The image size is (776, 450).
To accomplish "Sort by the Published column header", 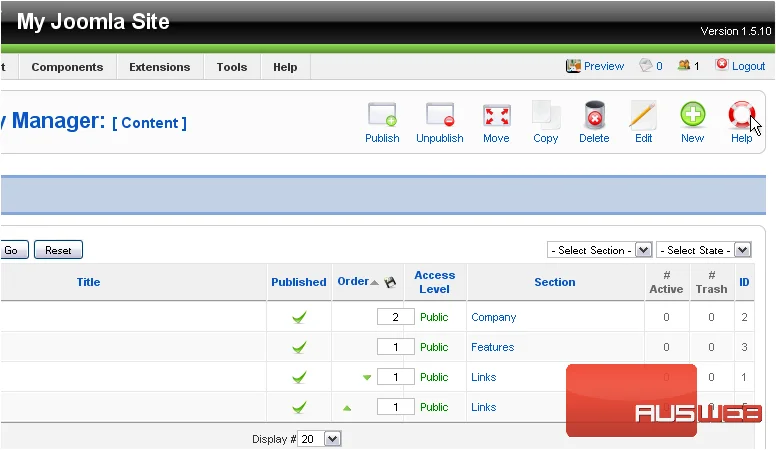I will 298,282.
